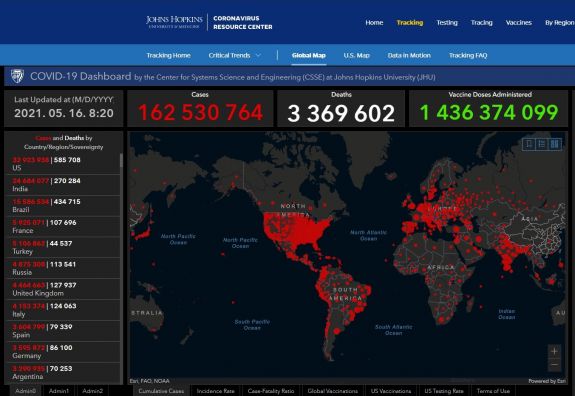Click total cases number 162 530 764
This screenshot has width=575, height=396.
point(200,112)
